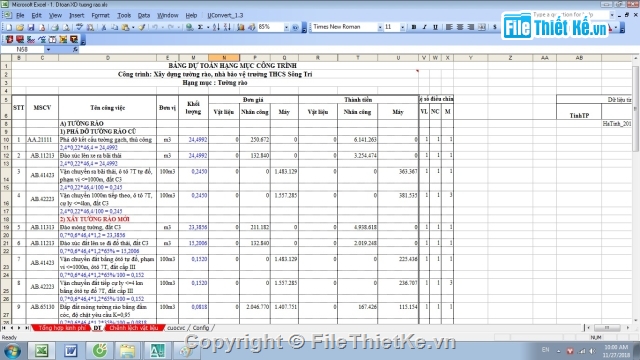Open the Chart Wizard icon

pyautogui.click(x=241, y=27)
